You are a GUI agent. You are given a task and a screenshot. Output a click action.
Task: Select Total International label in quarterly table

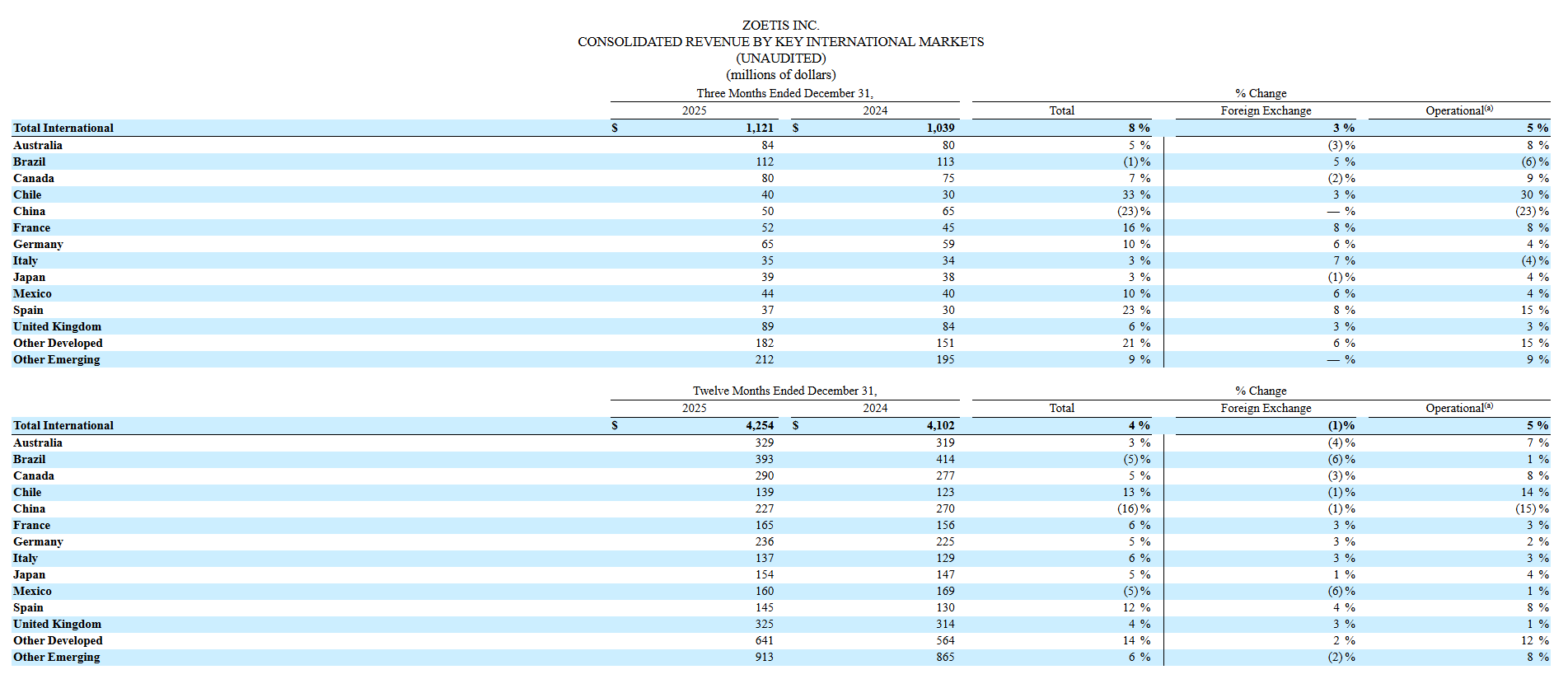[x=63, y=128]
